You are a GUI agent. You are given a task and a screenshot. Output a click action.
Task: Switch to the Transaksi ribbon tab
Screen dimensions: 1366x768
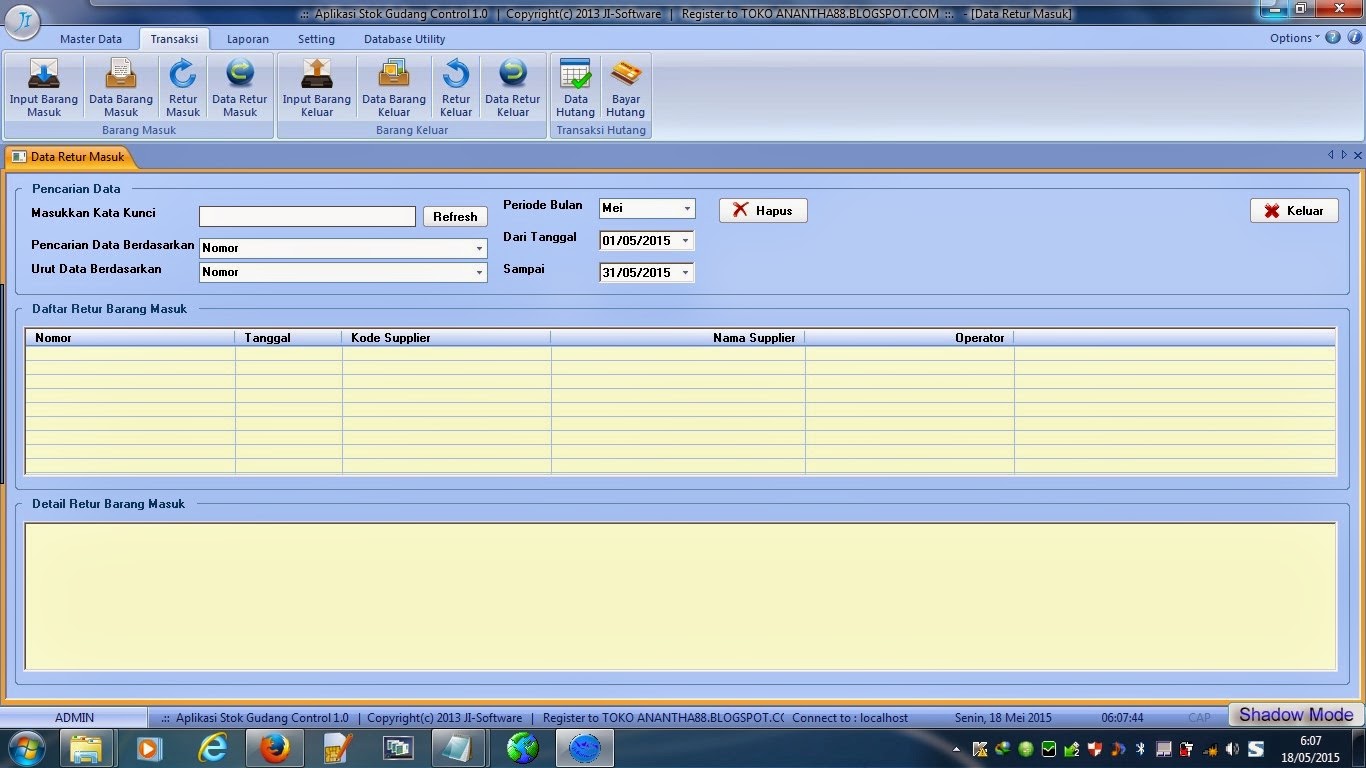coord(174,39)
